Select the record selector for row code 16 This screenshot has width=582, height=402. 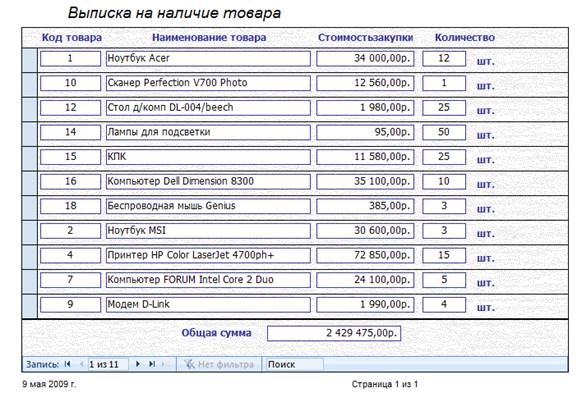[x=30, y=183]
